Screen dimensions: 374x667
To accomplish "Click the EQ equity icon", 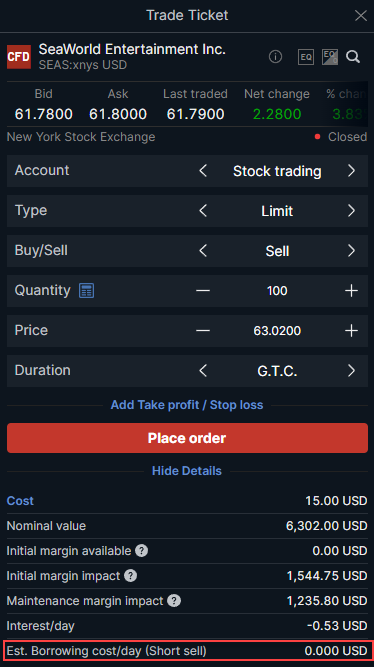I will coord(306,57).
